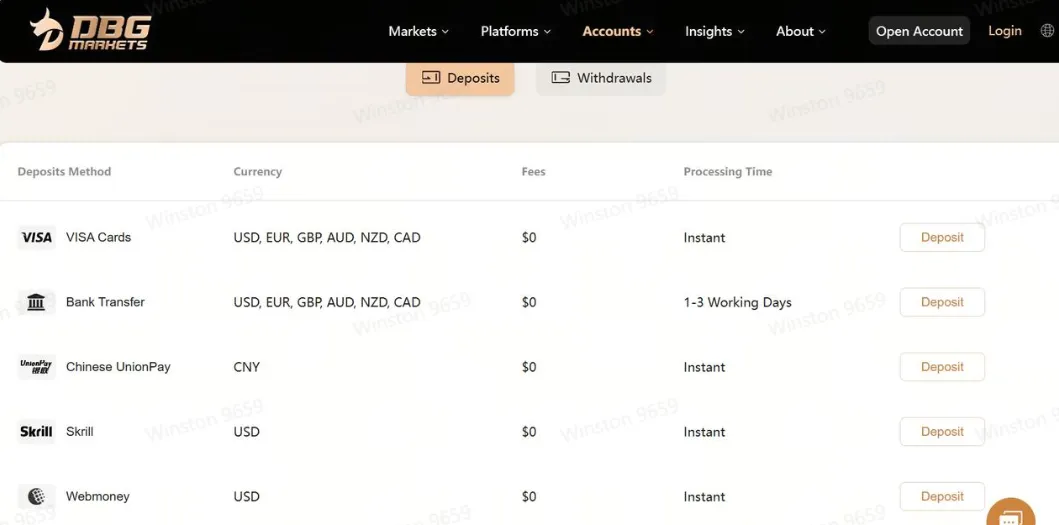Click the VISA Cards Instant processing time
The width and height of the screenshot is (1059, 525).
[x=704, y=238]
